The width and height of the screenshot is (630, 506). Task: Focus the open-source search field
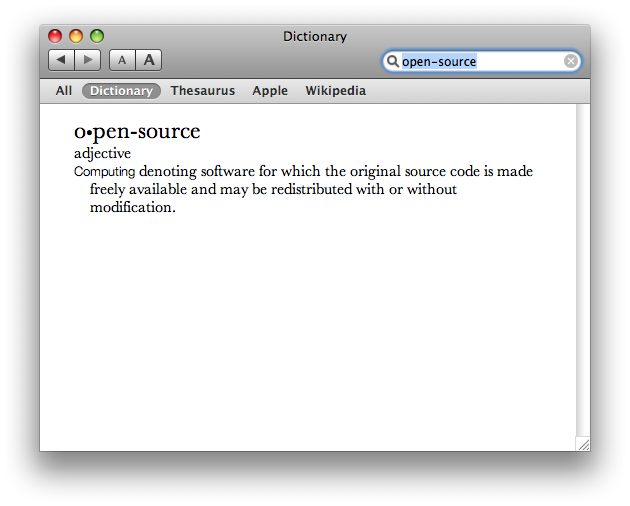pos(481,61)
